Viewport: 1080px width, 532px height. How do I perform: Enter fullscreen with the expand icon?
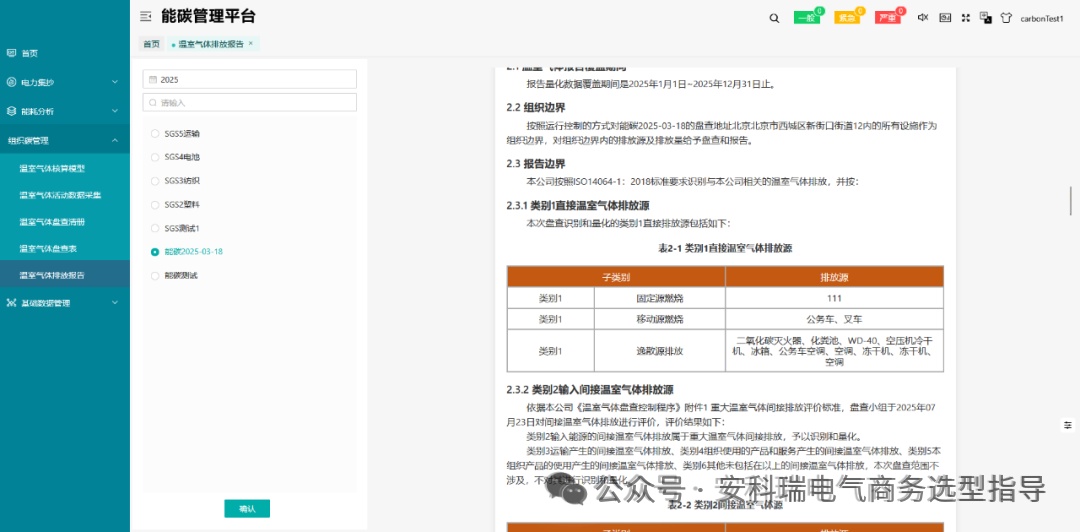966,18
